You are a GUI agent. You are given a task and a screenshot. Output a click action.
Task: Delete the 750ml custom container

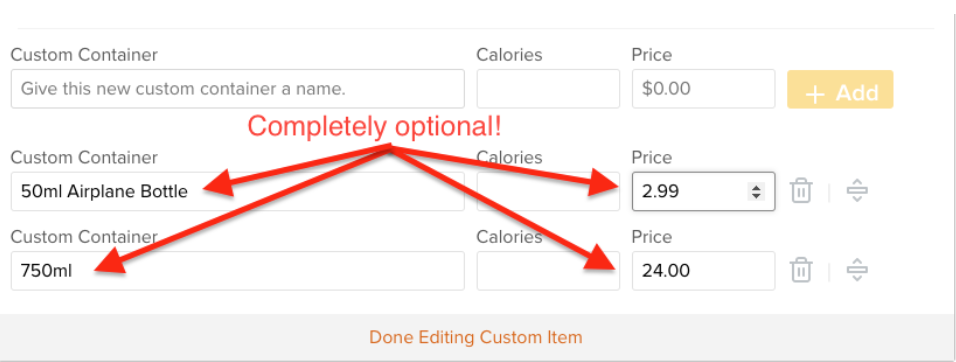(801, 270)
